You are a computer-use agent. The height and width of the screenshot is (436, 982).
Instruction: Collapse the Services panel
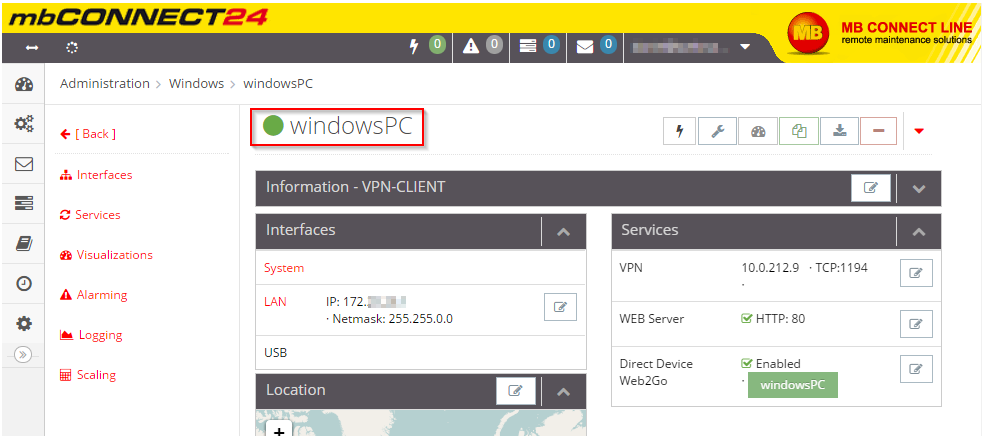(919, 232)
